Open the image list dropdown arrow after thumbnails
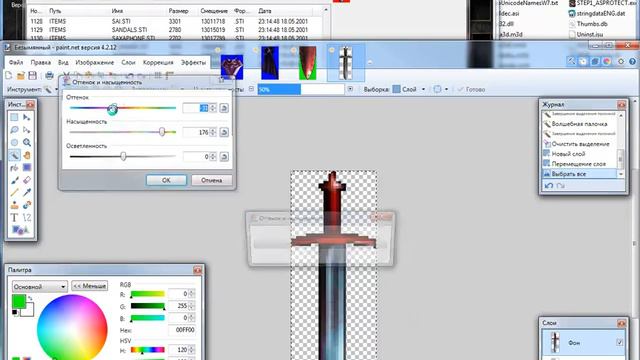The width and height of the screenshot is (640, 360). tap(370, 62)
